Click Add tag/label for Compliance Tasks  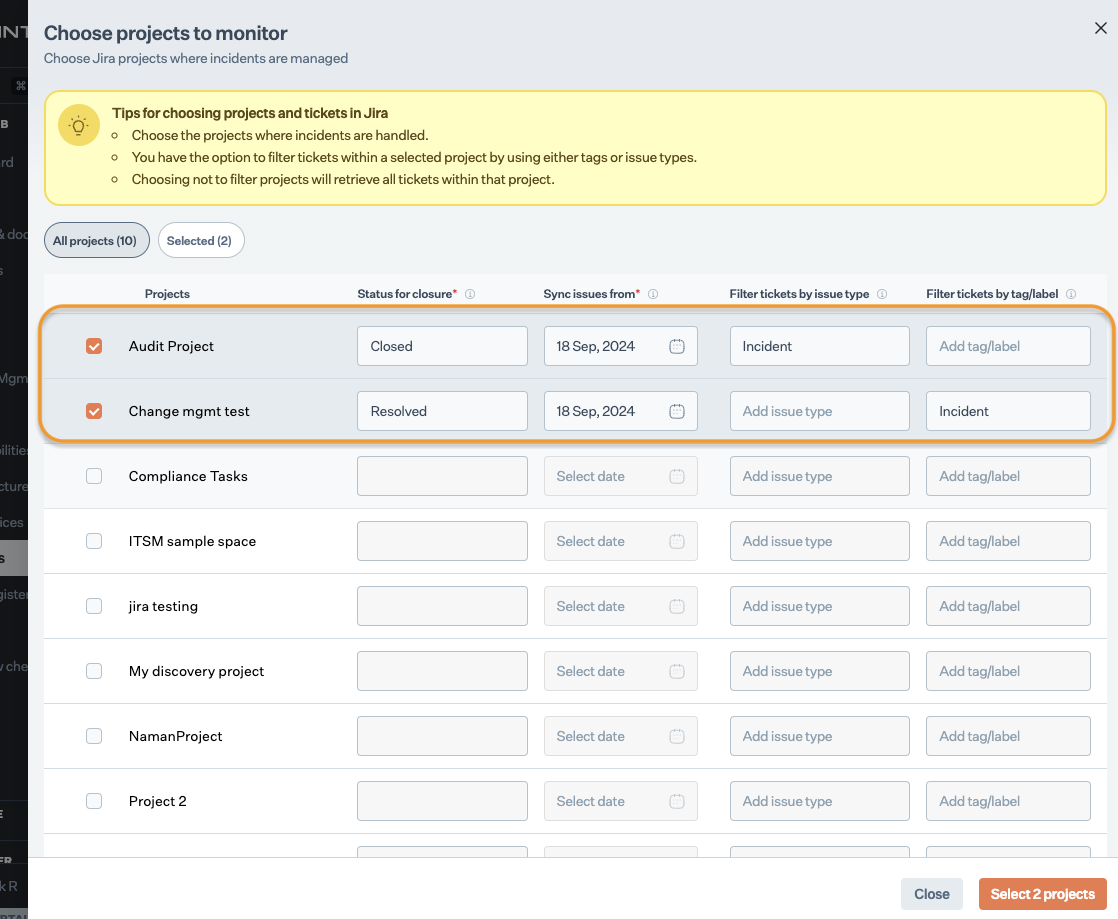pyautogui.click(x=1008, y=476)
